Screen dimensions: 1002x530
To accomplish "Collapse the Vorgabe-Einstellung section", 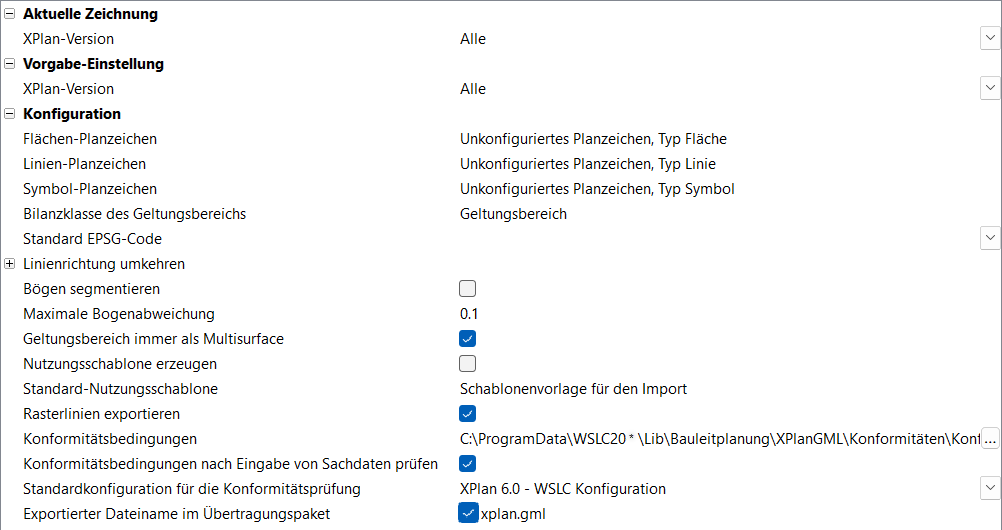I will point(10,64).
